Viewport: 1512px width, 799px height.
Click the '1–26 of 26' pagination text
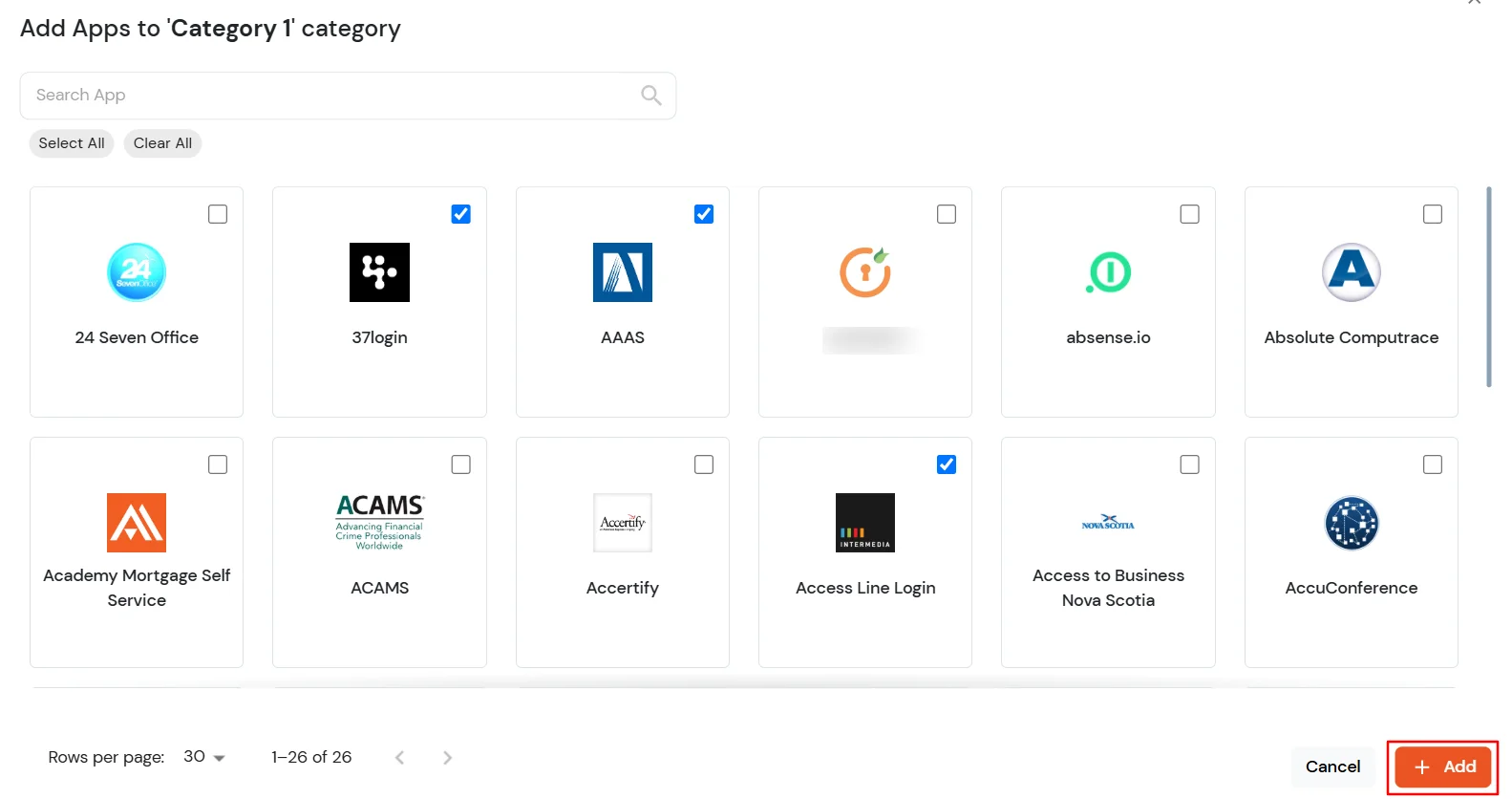point(311,757)
